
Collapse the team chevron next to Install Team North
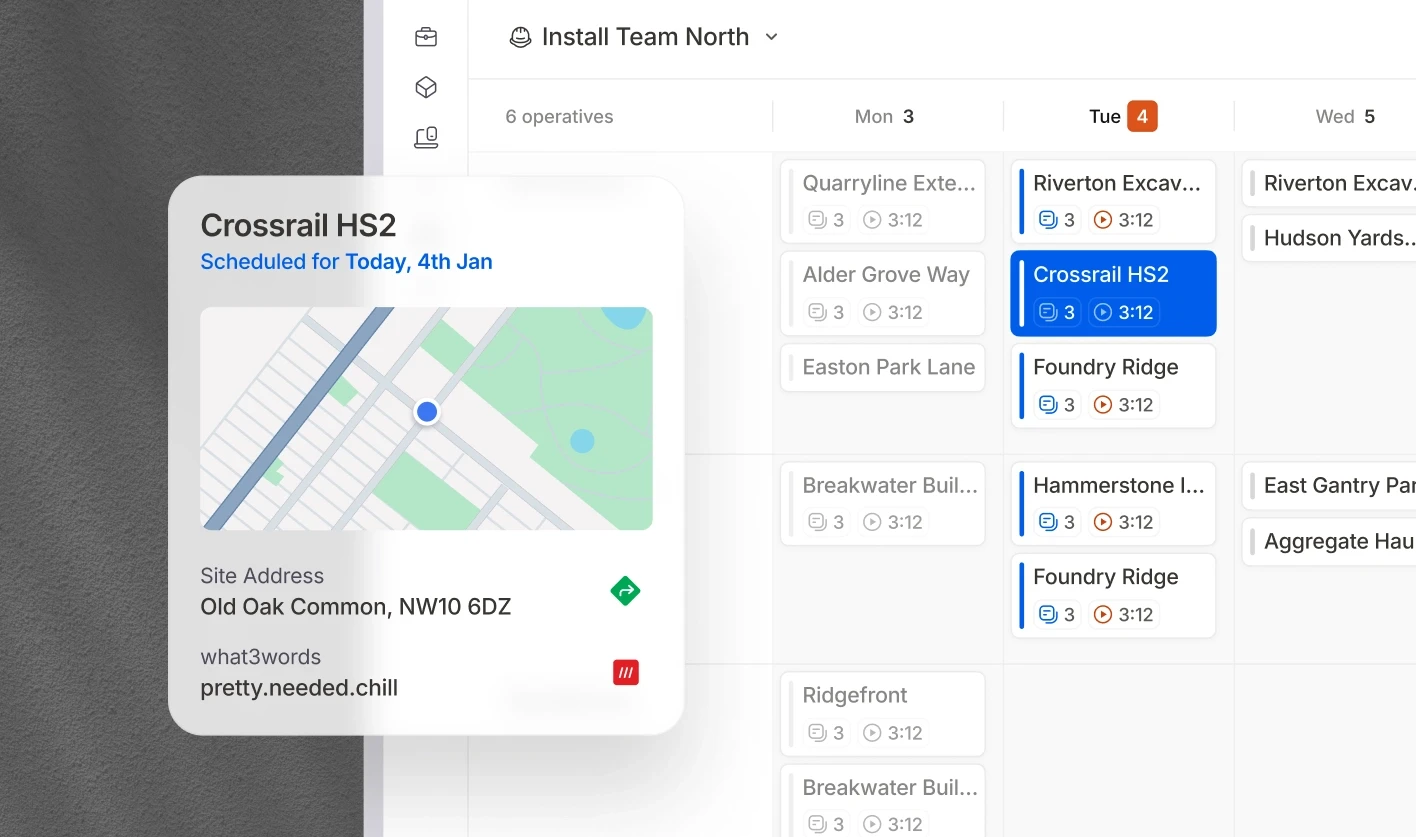pyautogui.click(x=770, y=36)
